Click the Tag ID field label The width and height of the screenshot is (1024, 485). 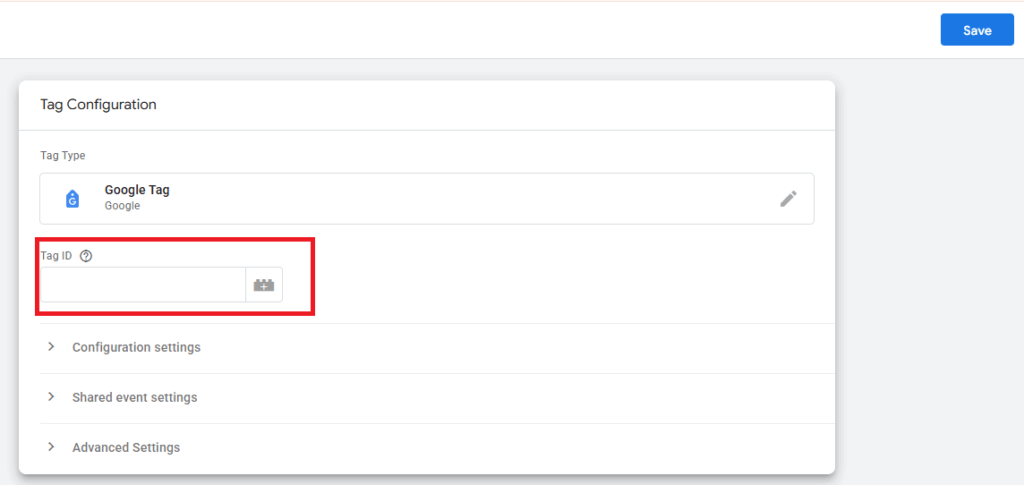(56, 257)
